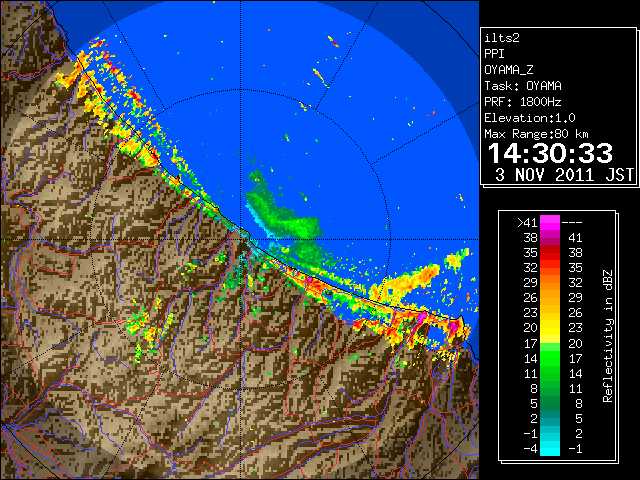Click the 'Reflectivity in dBZ' legend label
640x480 pixels.
click(608, 336)
